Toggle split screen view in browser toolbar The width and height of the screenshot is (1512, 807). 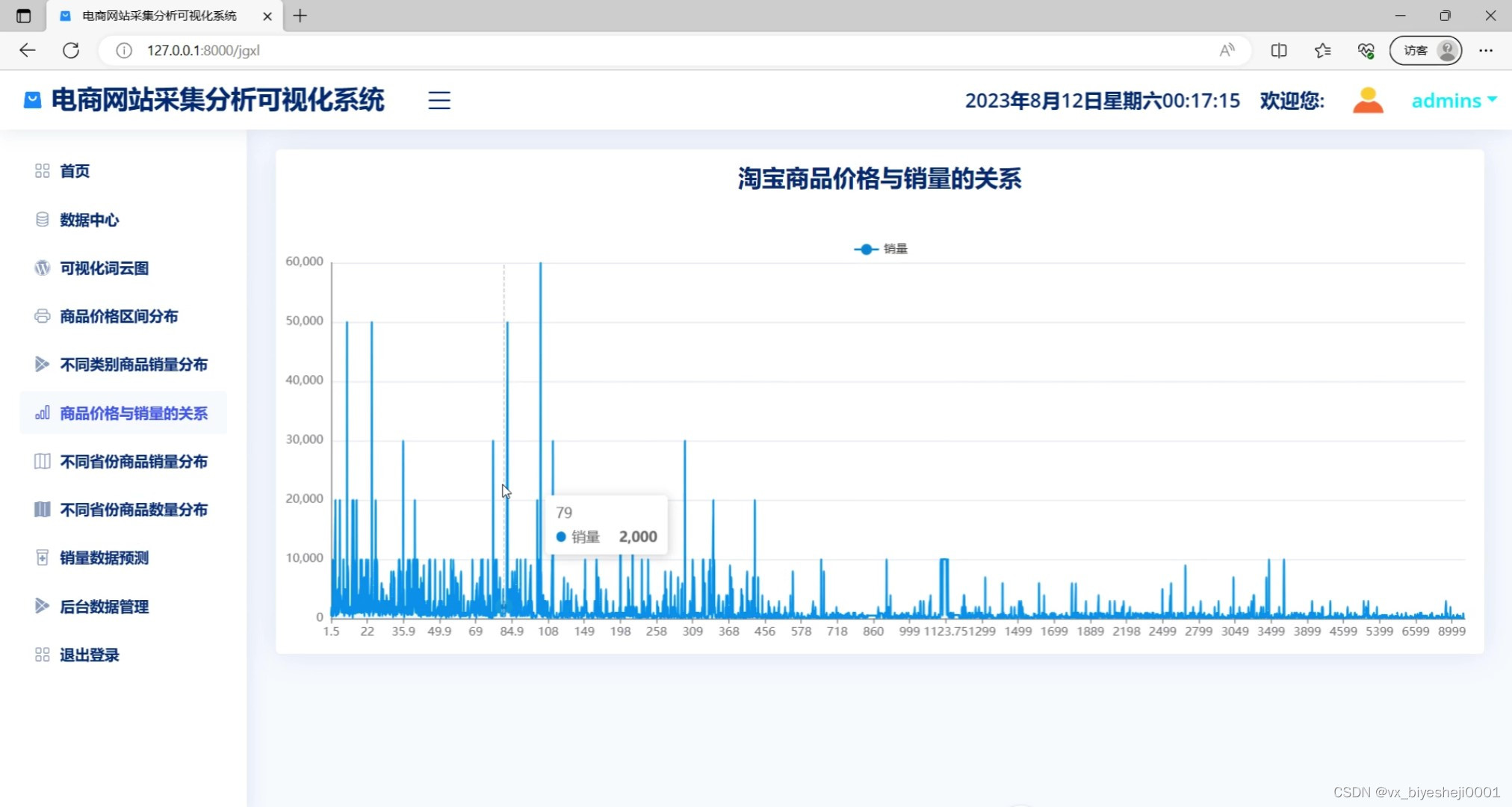[x=1279, y=50]
